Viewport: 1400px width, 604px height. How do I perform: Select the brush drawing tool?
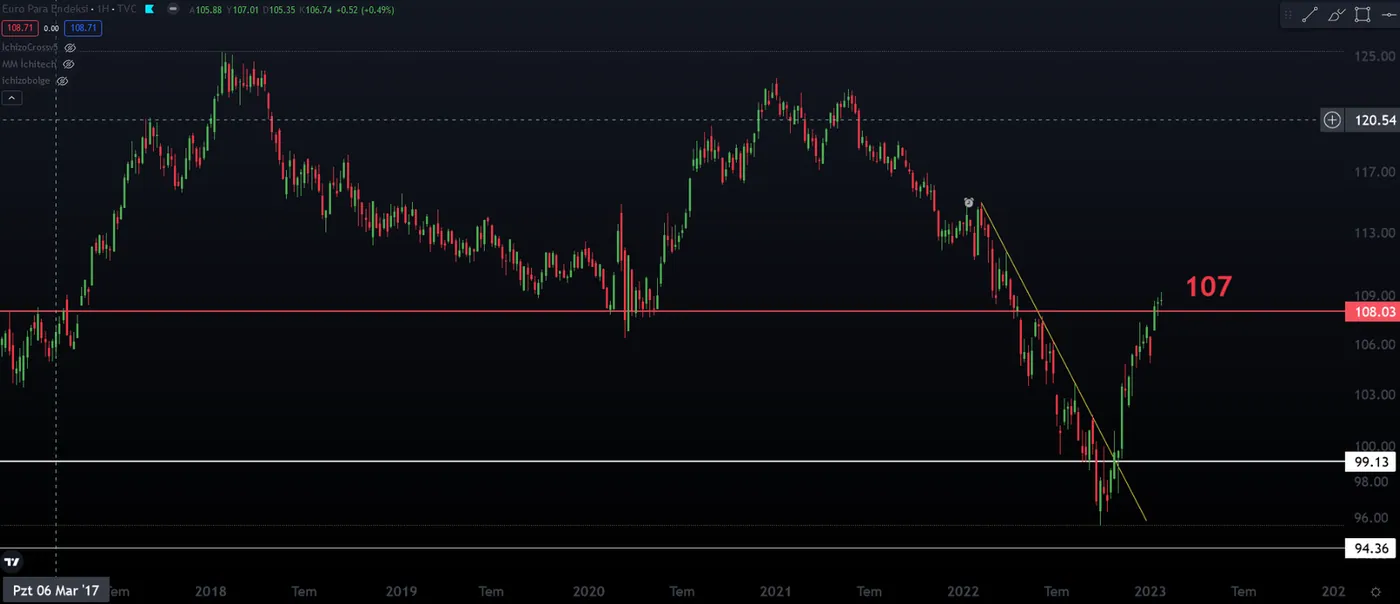click(1337, 14)
